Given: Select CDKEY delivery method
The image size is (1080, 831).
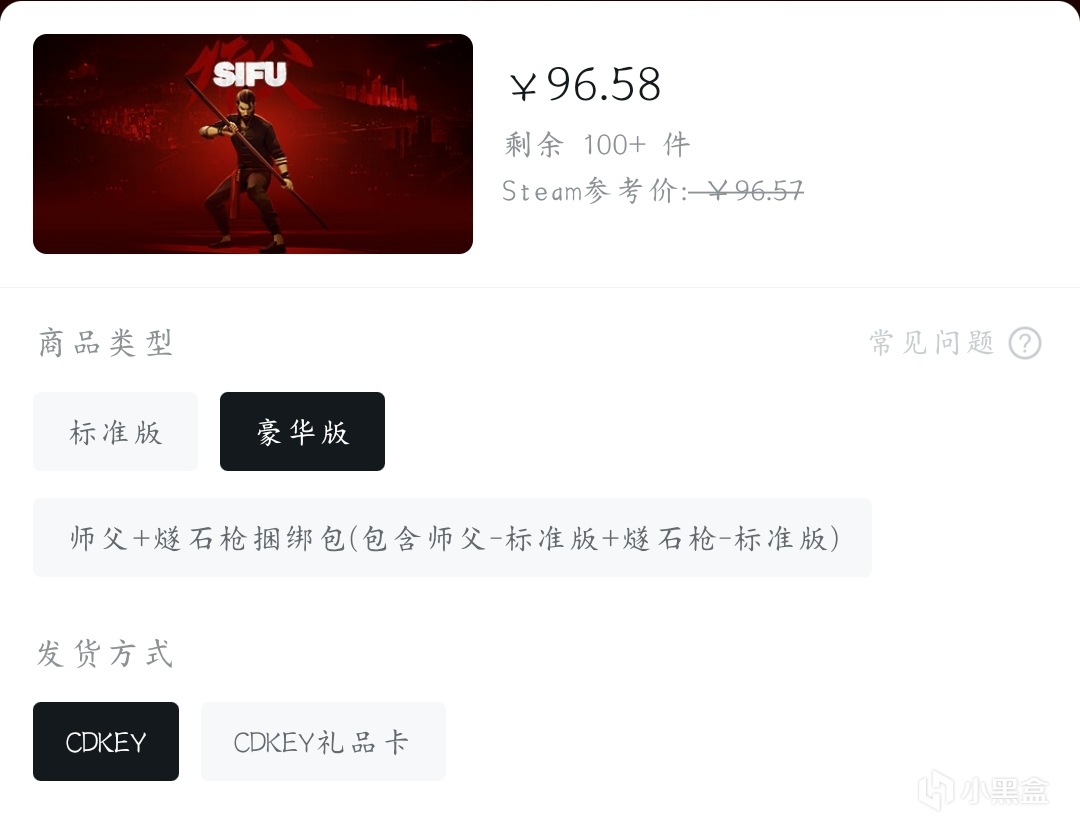Looking at the screenshot, I should pyautogui.click(x=106, y=741).
